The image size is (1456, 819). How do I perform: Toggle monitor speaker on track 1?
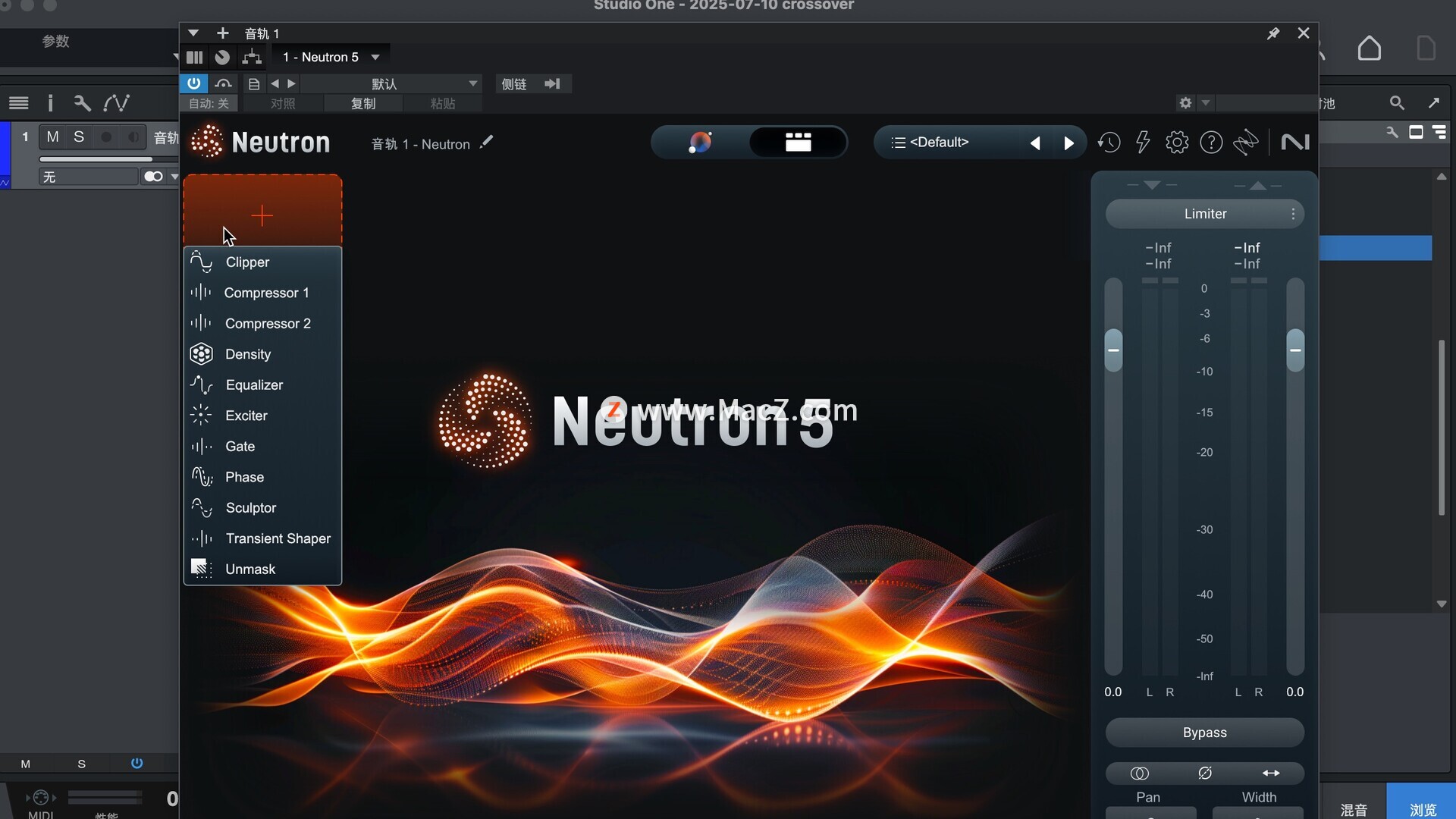[x=133, y=136]
